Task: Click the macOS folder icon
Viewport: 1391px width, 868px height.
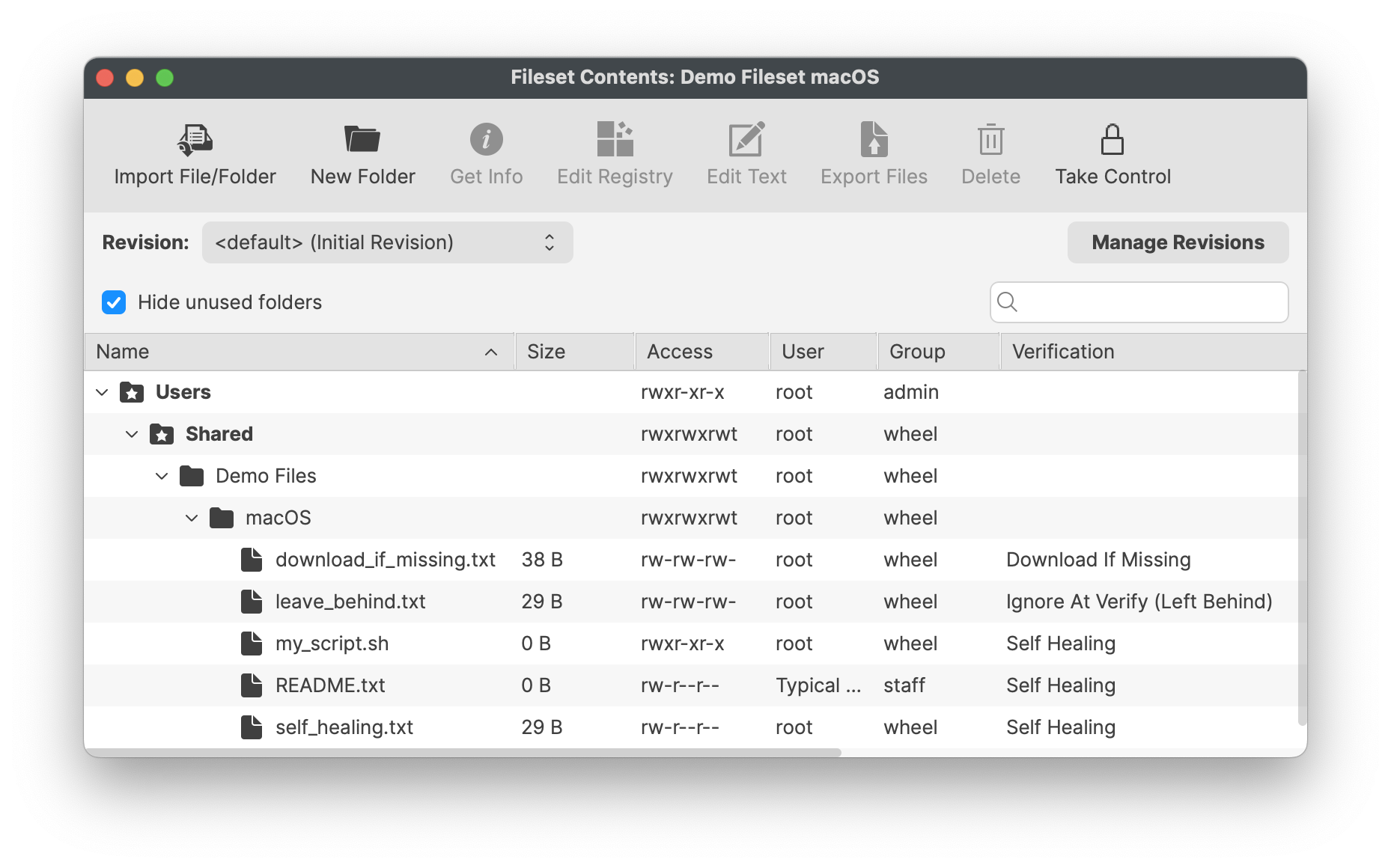Action: 222,518
